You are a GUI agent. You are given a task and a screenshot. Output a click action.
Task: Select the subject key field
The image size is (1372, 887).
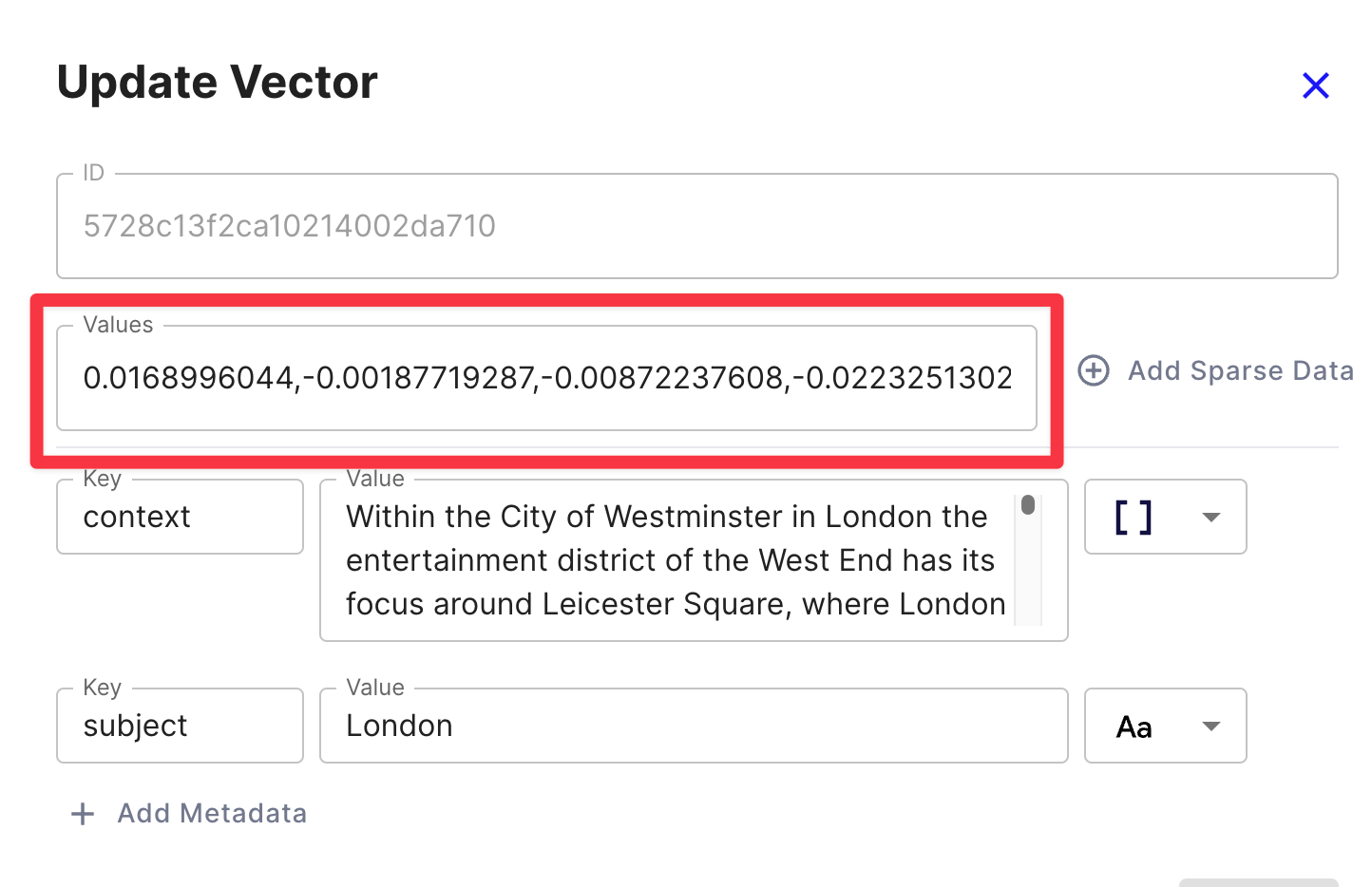pos(180,726)
